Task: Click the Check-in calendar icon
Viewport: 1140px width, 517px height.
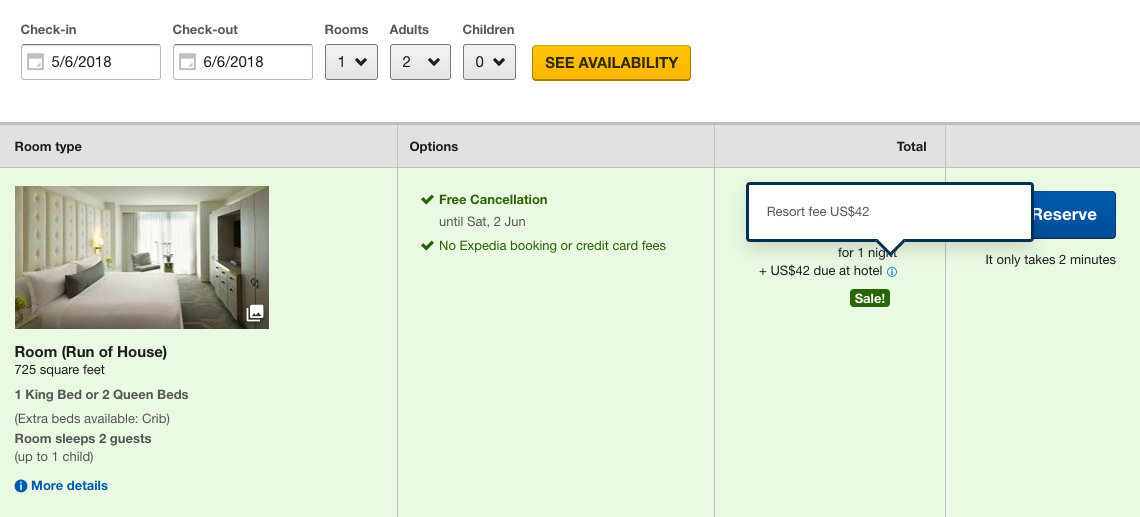Action: coord(35,62)
